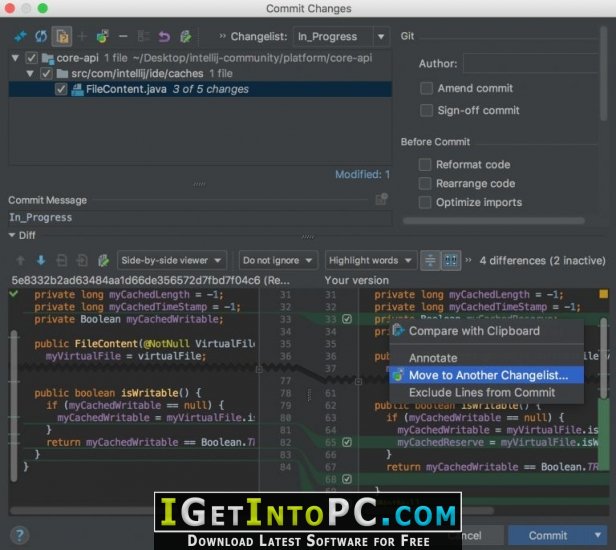Collapse the core-api tree node

point(15,58)
